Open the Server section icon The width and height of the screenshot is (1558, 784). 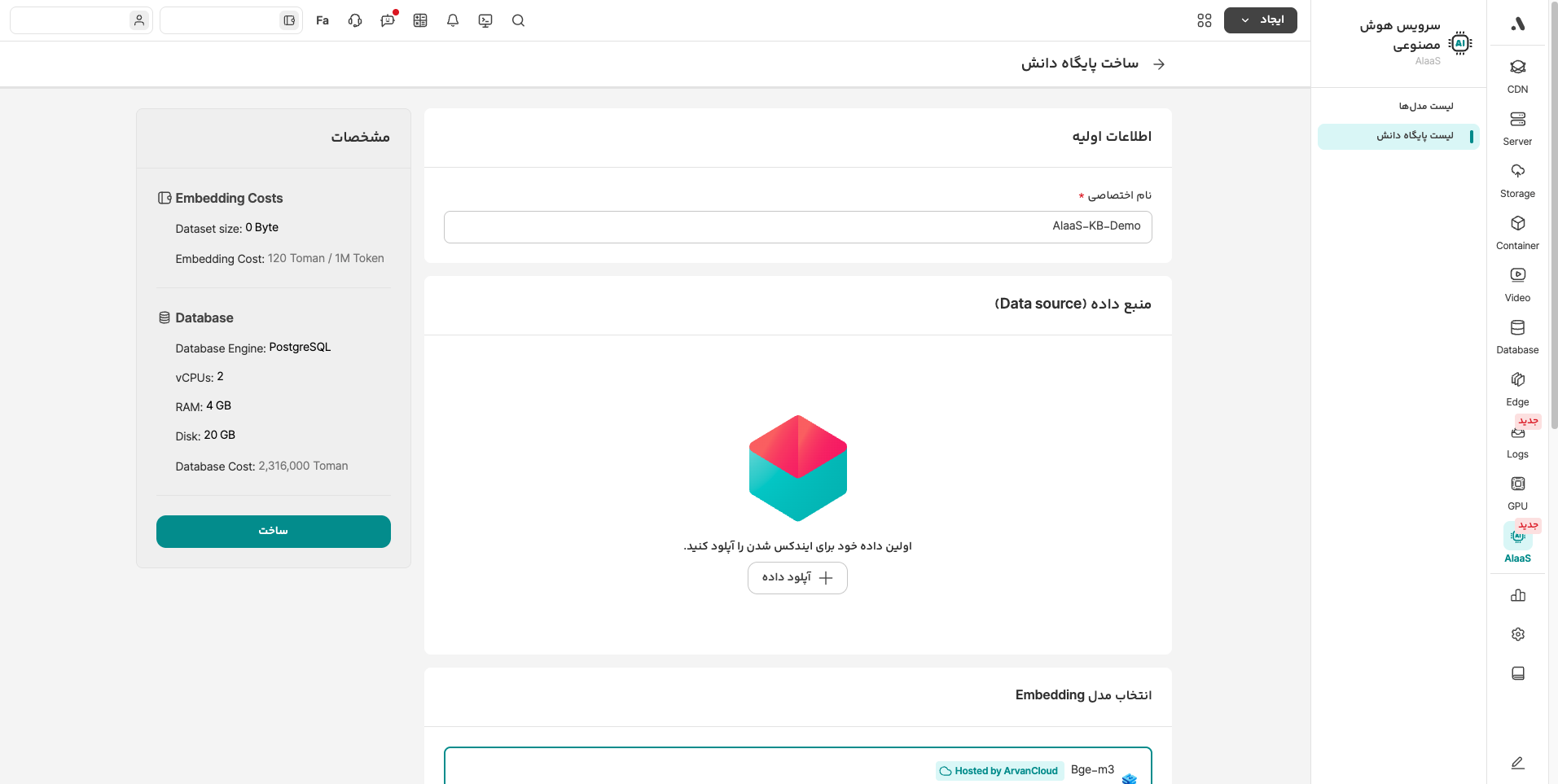[1517, 128]
